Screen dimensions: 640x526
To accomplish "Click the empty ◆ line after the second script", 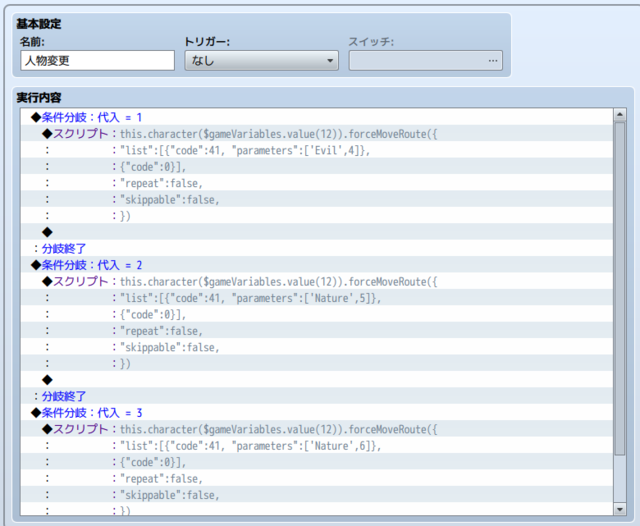I will 317,380.
